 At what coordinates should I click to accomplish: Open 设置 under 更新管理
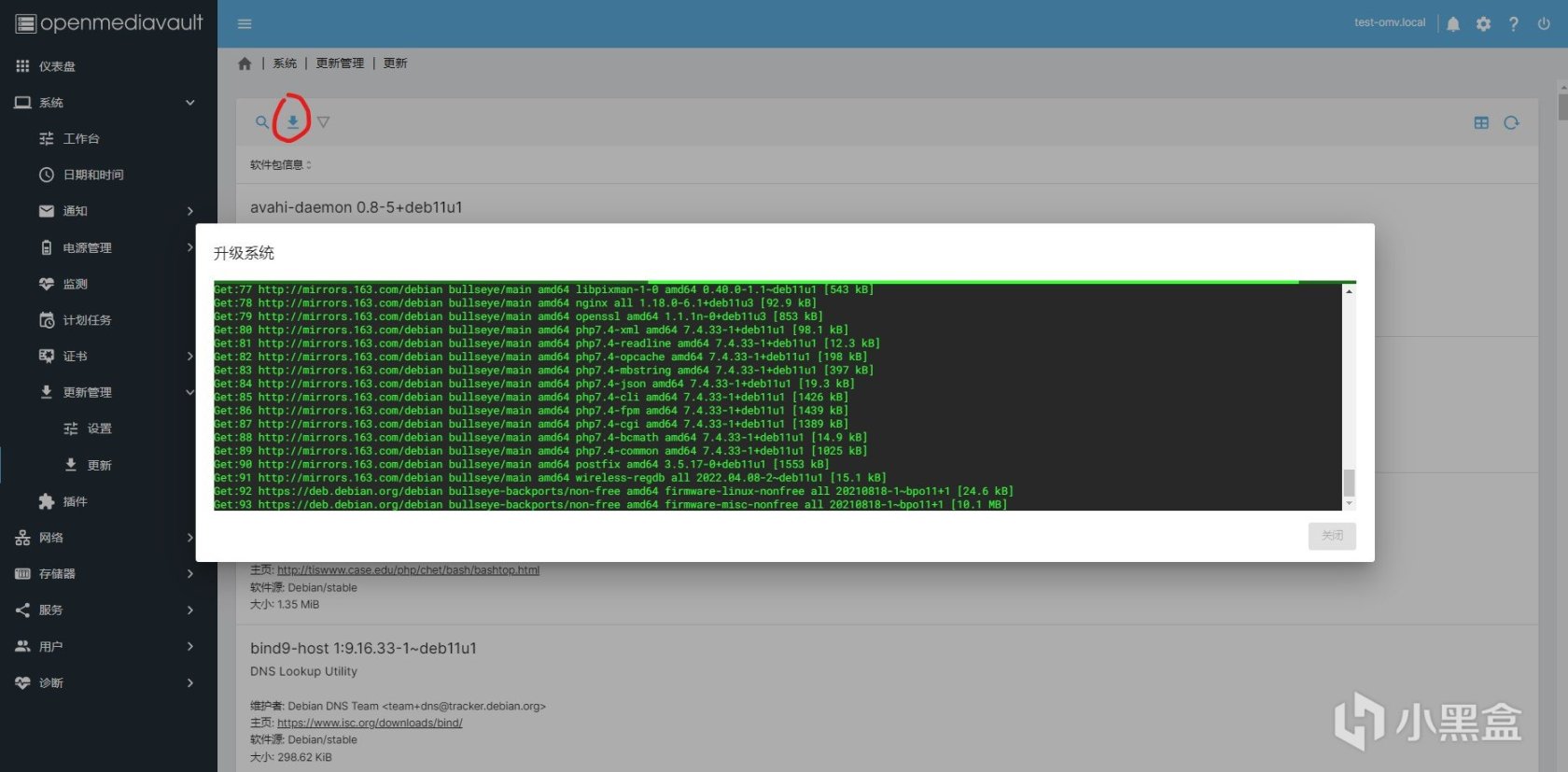[x=108, y=428]
